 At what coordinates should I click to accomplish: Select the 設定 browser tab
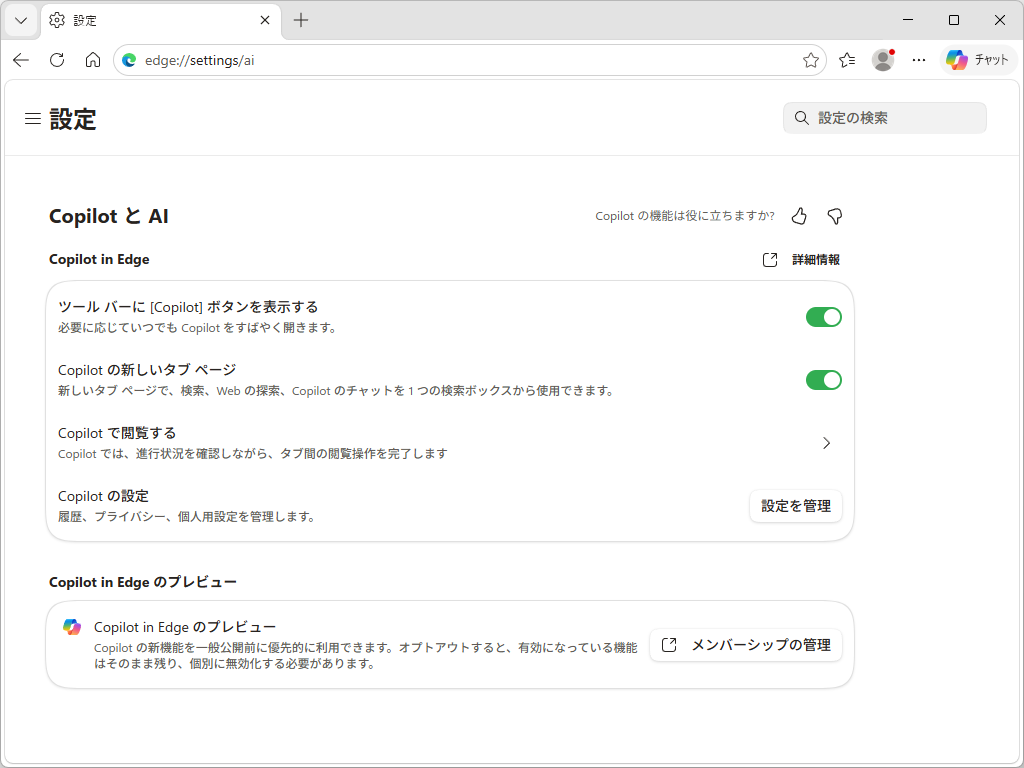(161, 20)
